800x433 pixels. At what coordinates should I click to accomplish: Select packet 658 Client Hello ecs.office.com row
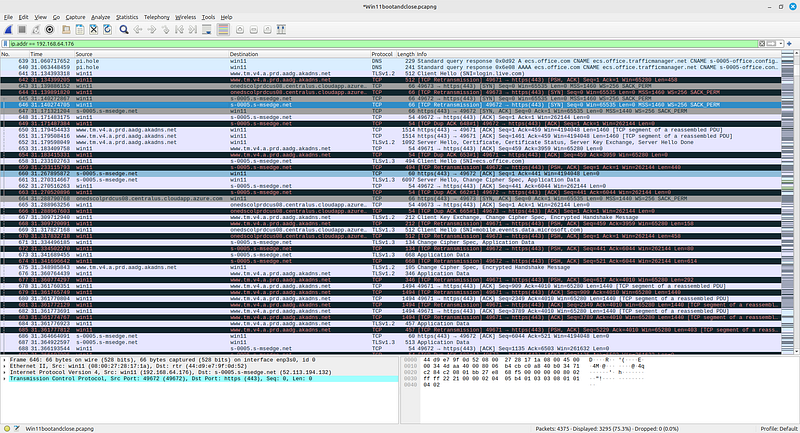pyautogui.click(x=390, y=161)
